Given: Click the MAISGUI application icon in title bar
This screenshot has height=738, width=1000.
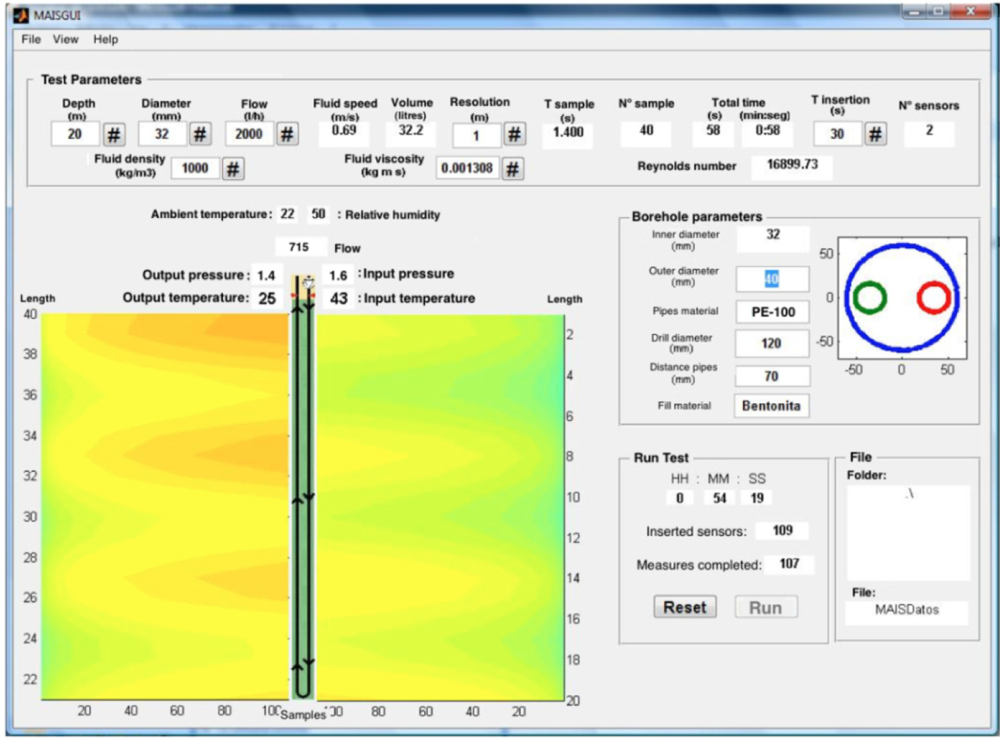Looking at the screenshot, I should [21, 15].
